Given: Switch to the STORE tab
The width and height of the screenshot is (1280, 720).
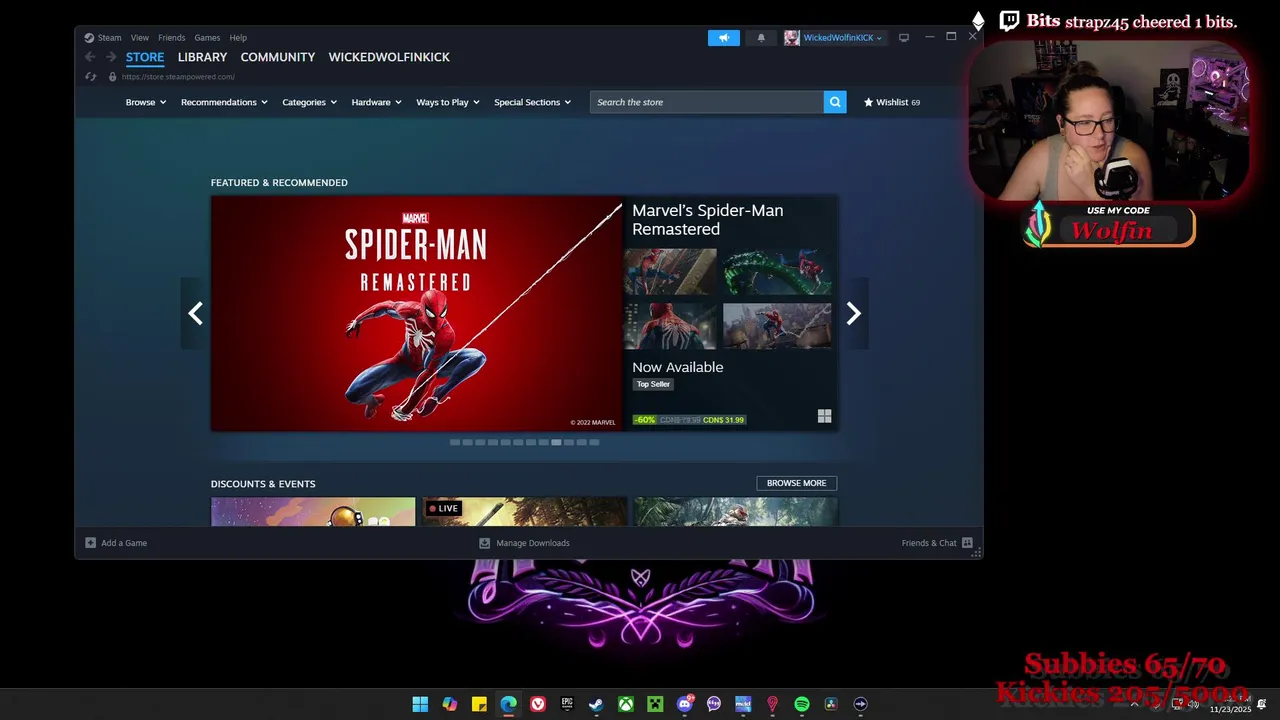Looking at the screenshot, I should tap(145, 57).
